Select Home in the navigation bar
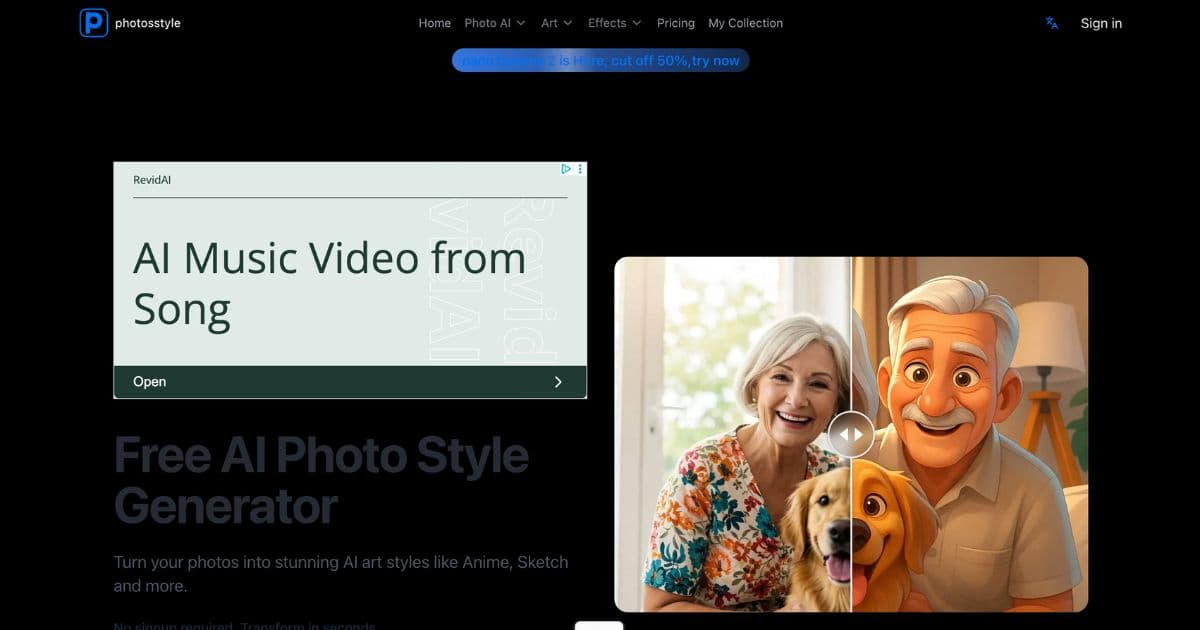 point(434,22)
